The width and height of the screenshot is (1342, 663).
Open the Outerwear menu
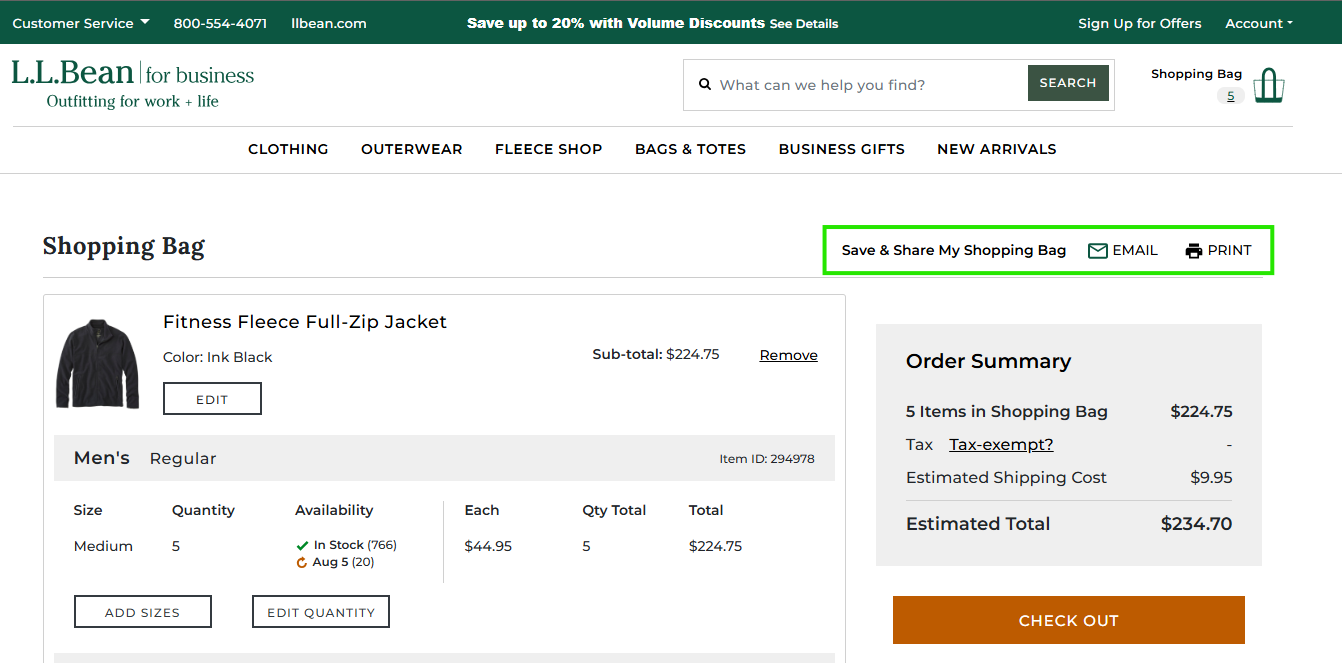[412, 149]
